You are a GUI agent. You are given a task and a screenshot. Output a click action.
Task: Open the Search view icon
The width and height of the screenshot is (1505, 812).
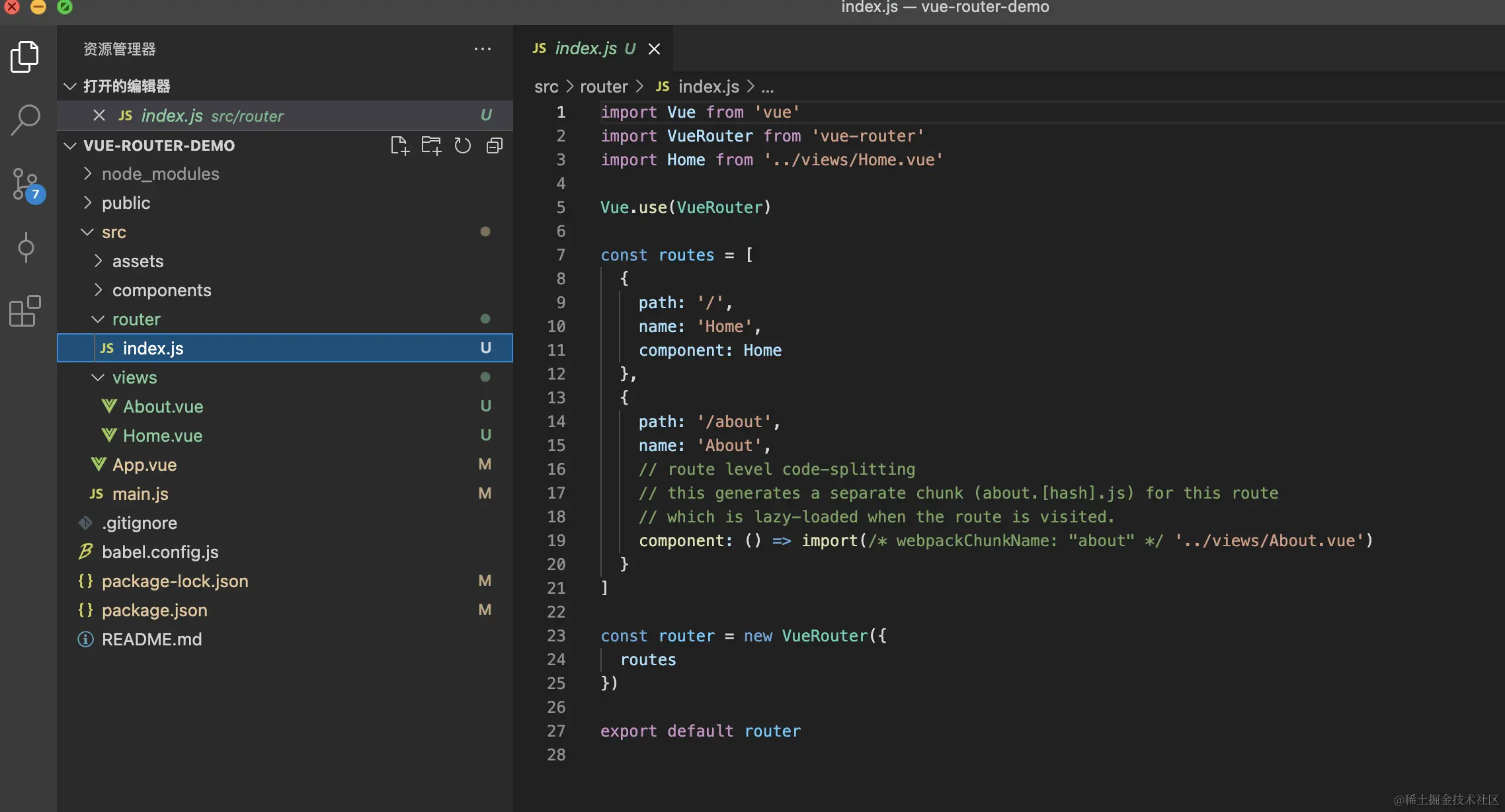[25, 120]
